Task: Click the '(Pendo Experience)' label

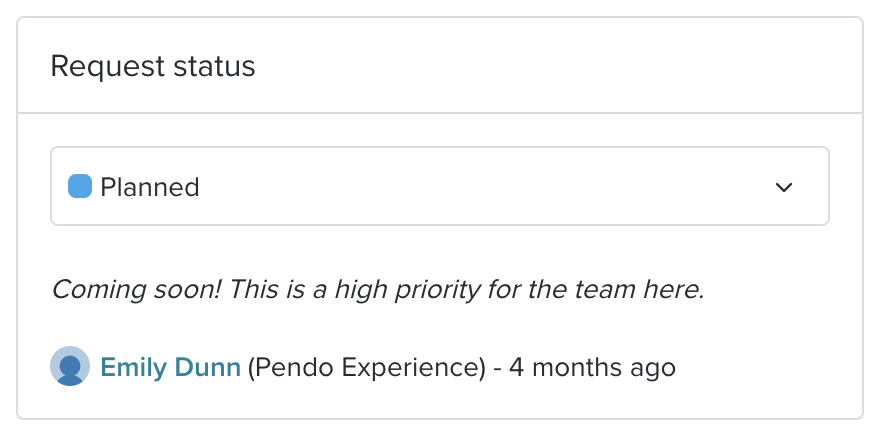Action: [x=366, y=368]
